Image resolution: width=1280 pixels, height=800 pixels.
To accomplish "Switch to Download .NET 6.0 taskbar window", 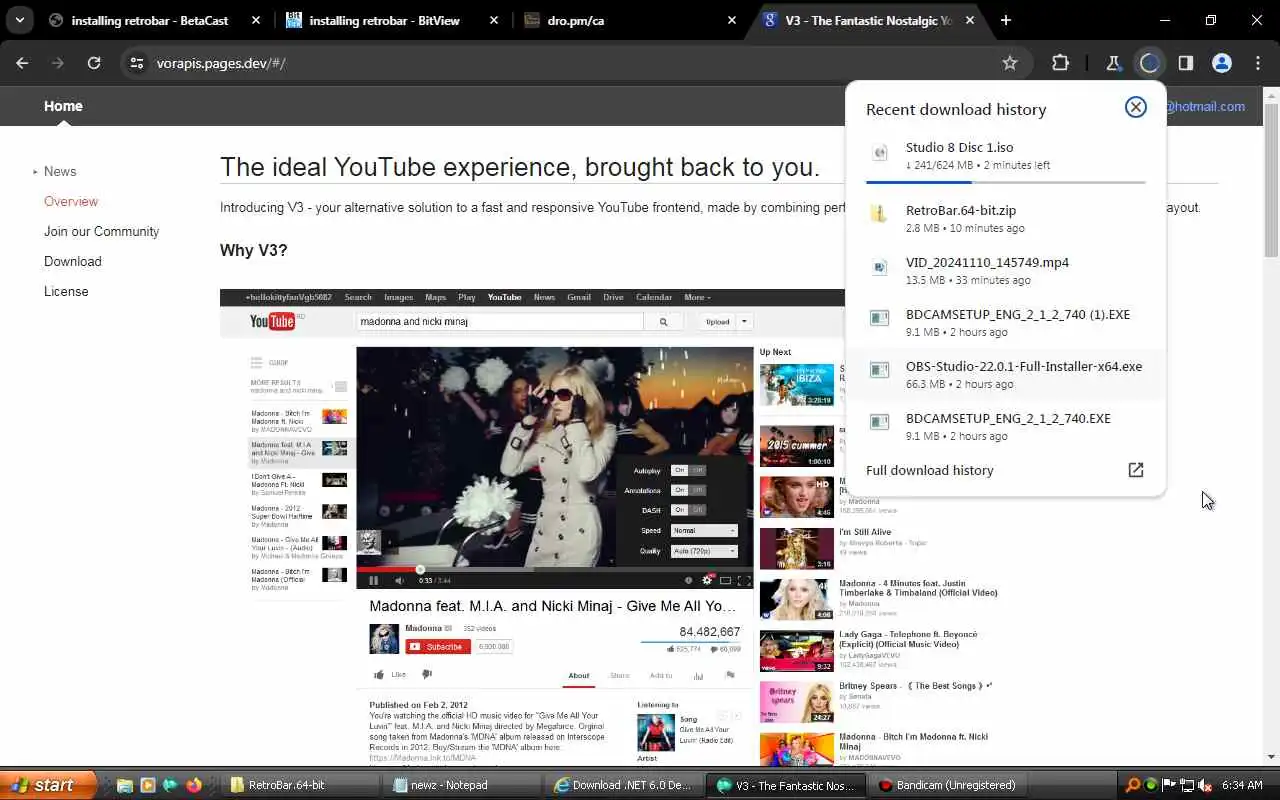I will tap(627, 785).
